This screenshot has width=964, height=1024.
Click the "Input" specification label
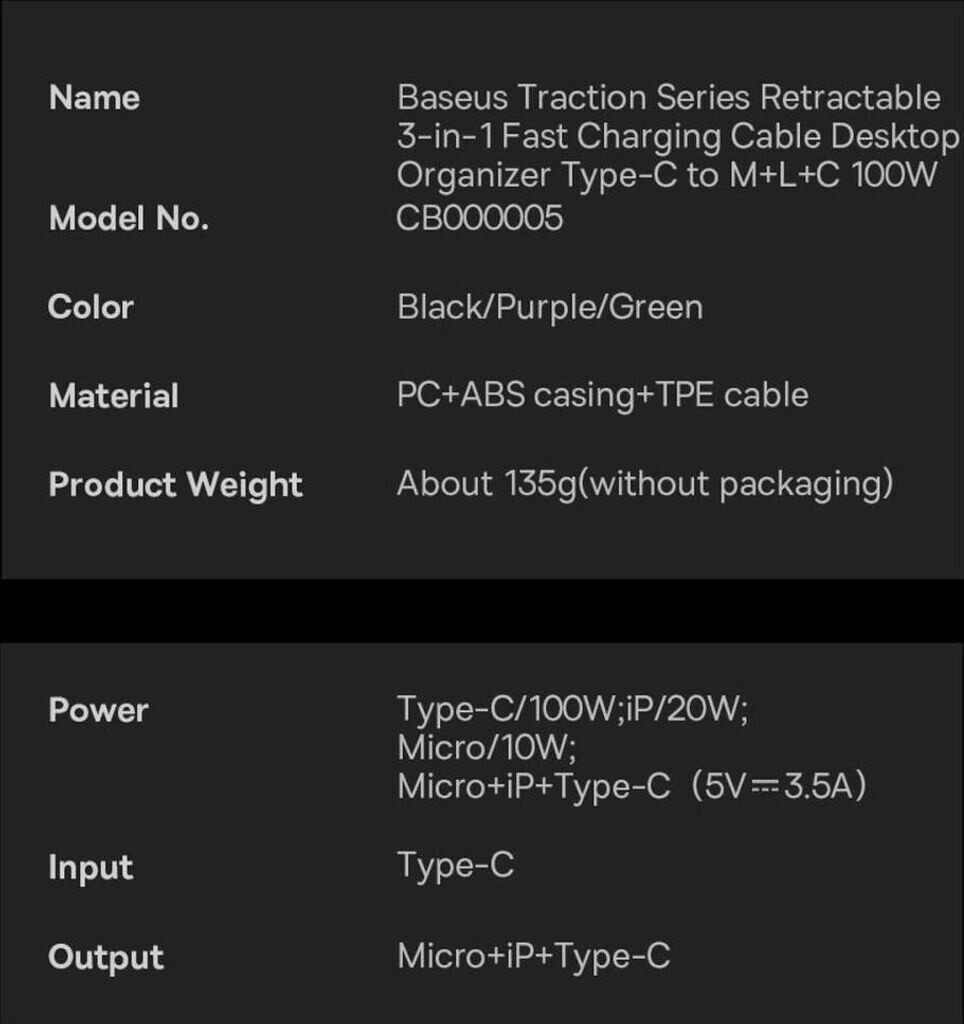pyautogui.click(x=90, y=867)
